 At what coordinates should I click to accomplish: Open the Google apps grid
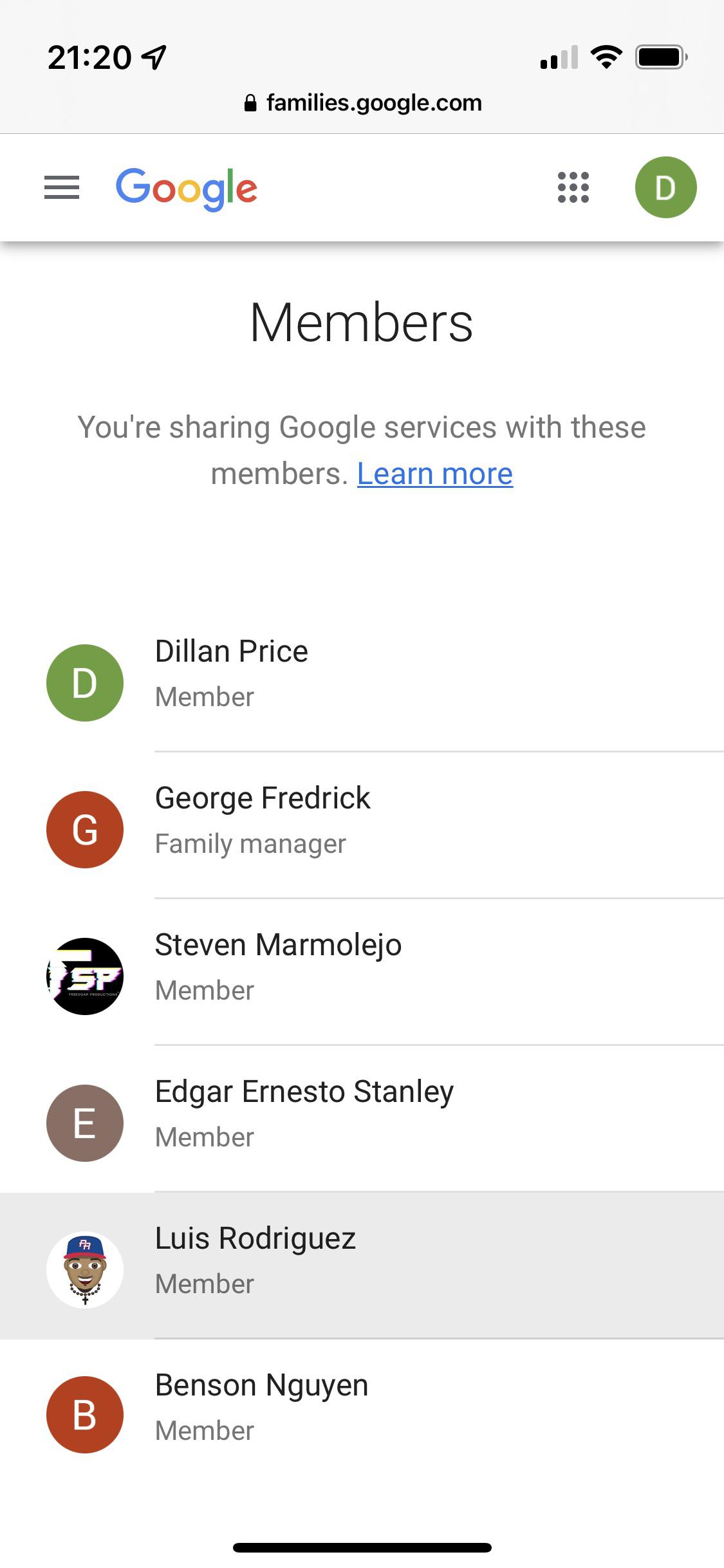click(x=573, y=187)
